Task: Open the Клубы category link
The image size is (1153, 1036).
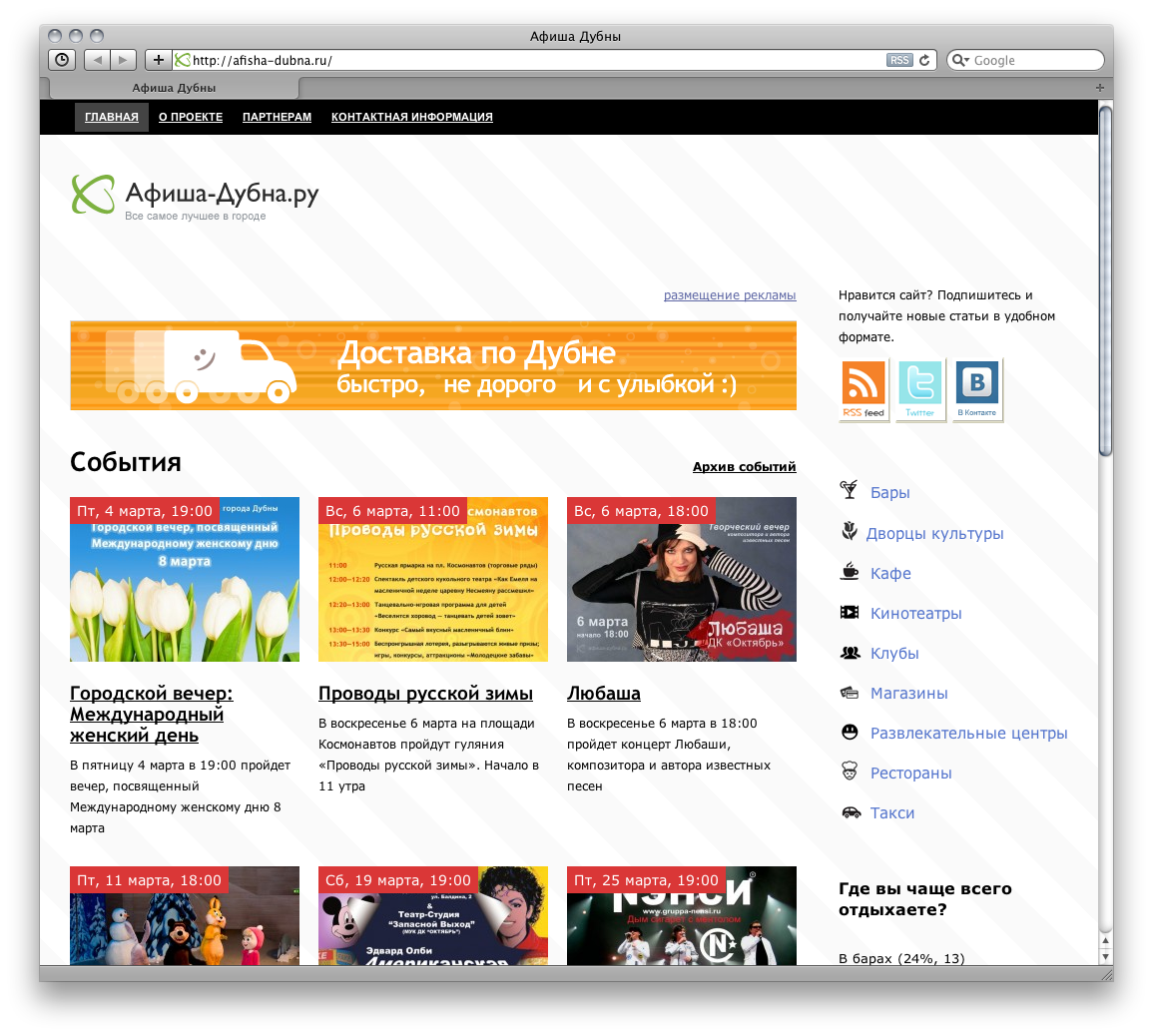Action: coord(894,654)
